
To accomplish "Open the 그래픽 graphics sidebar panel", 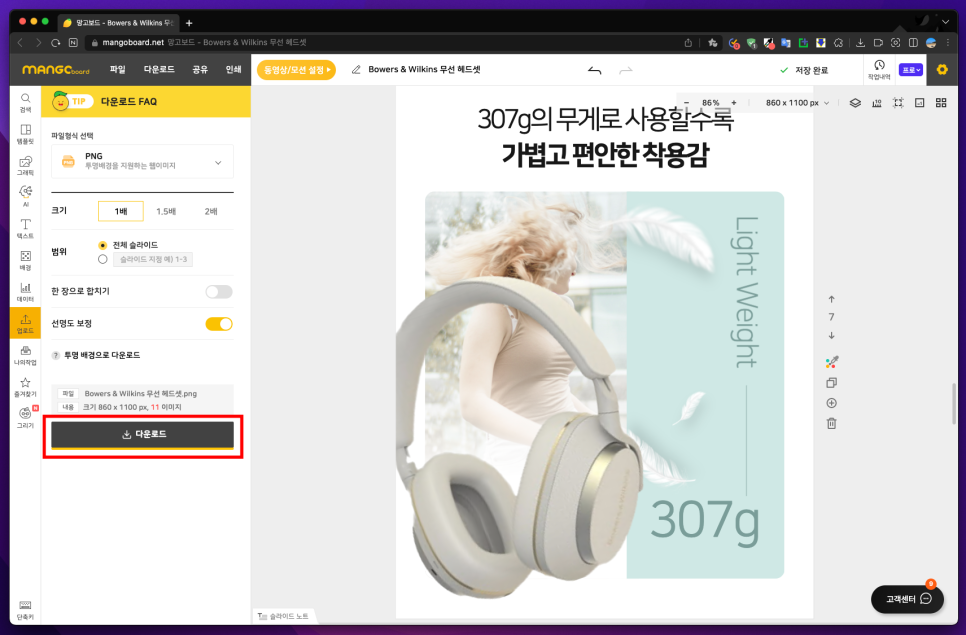I will point(25,165).
